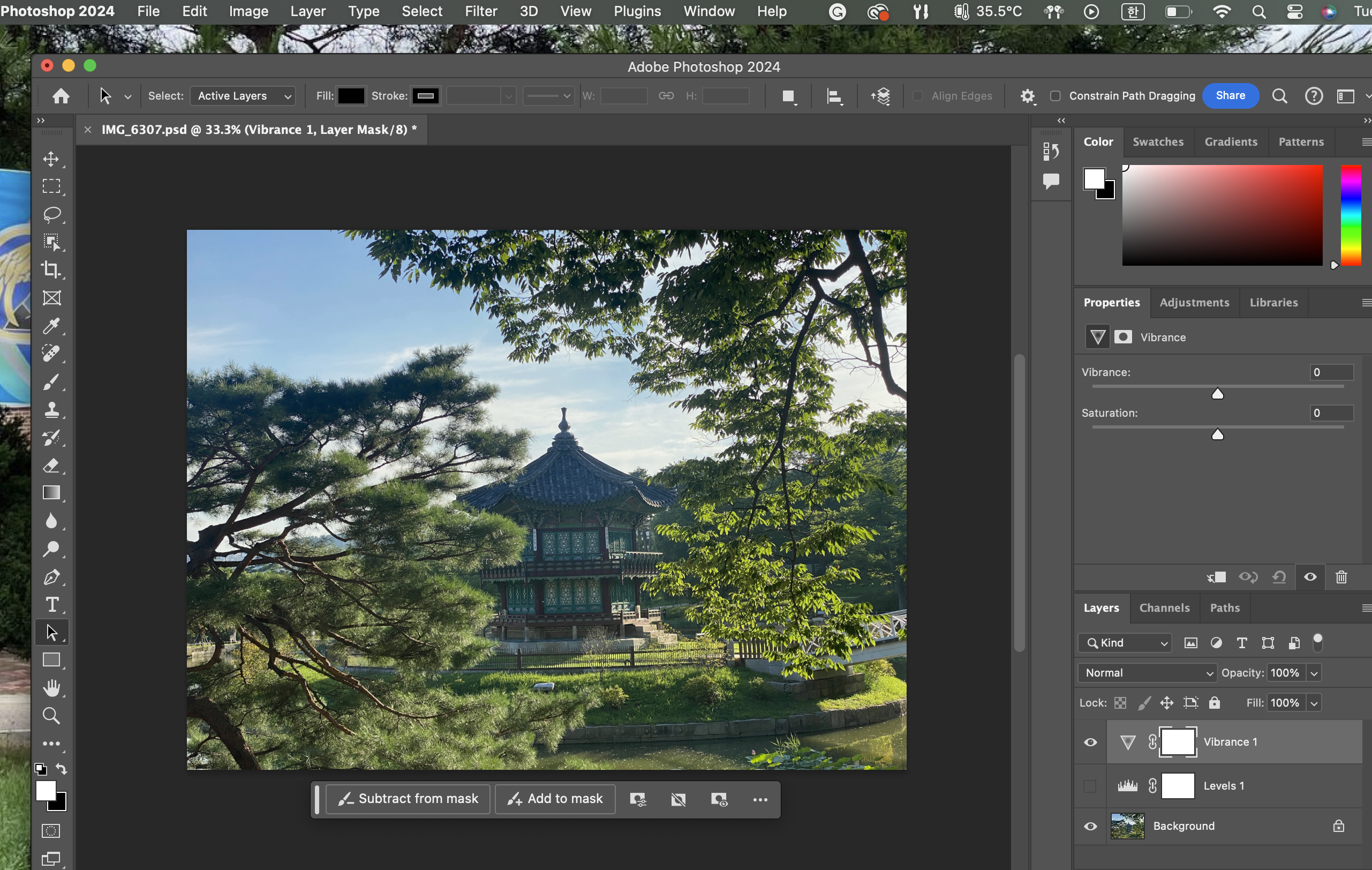Pick the Clone Stamp tool
The width and height of the screenshot is (1372, 870).
coord(51,409)
